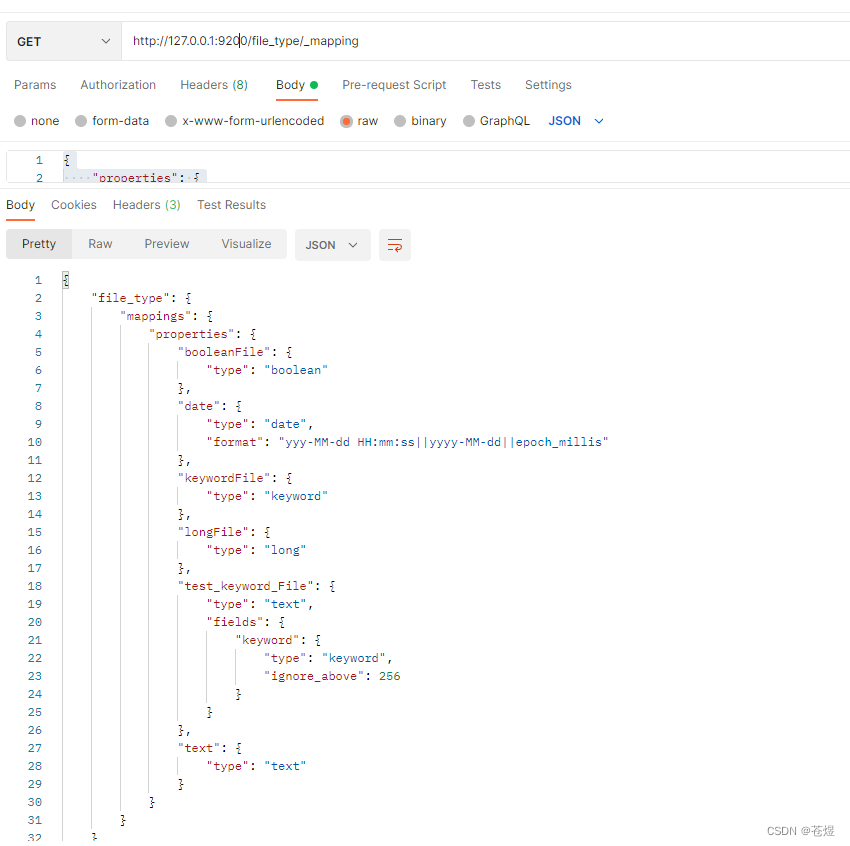The width and height of the screenshot is (850, 846).
Task: Switch the response view to Preview
Action: (166, 243)
